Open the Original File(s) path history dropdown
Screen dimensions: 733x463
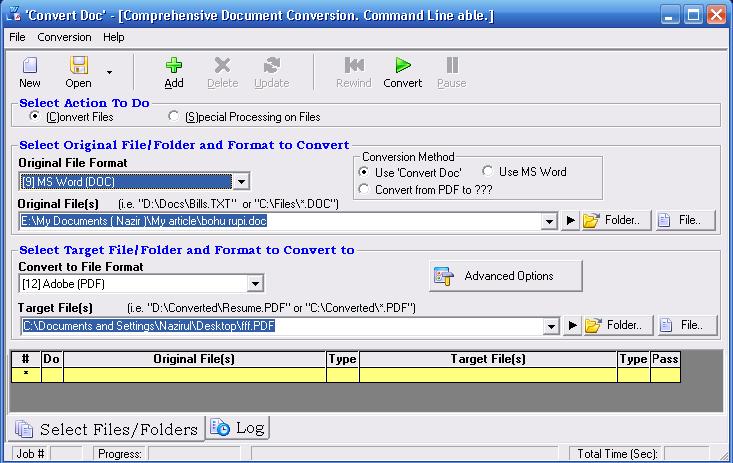(x=549, y=221)
